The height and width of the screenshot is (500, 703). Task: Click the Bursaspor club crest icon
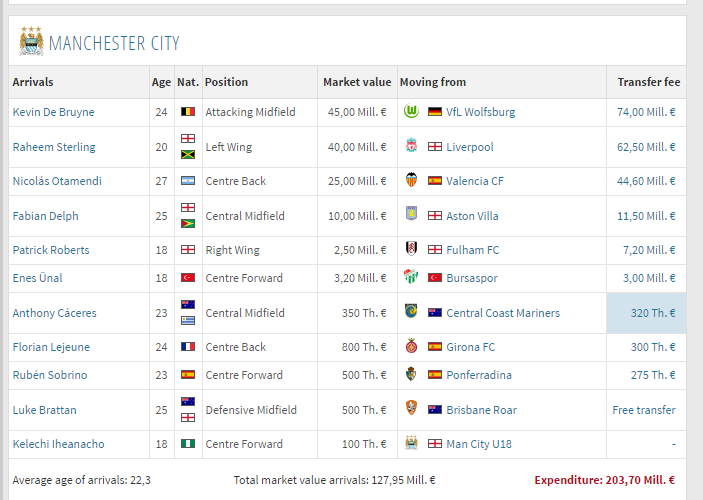tap(411, 276)
